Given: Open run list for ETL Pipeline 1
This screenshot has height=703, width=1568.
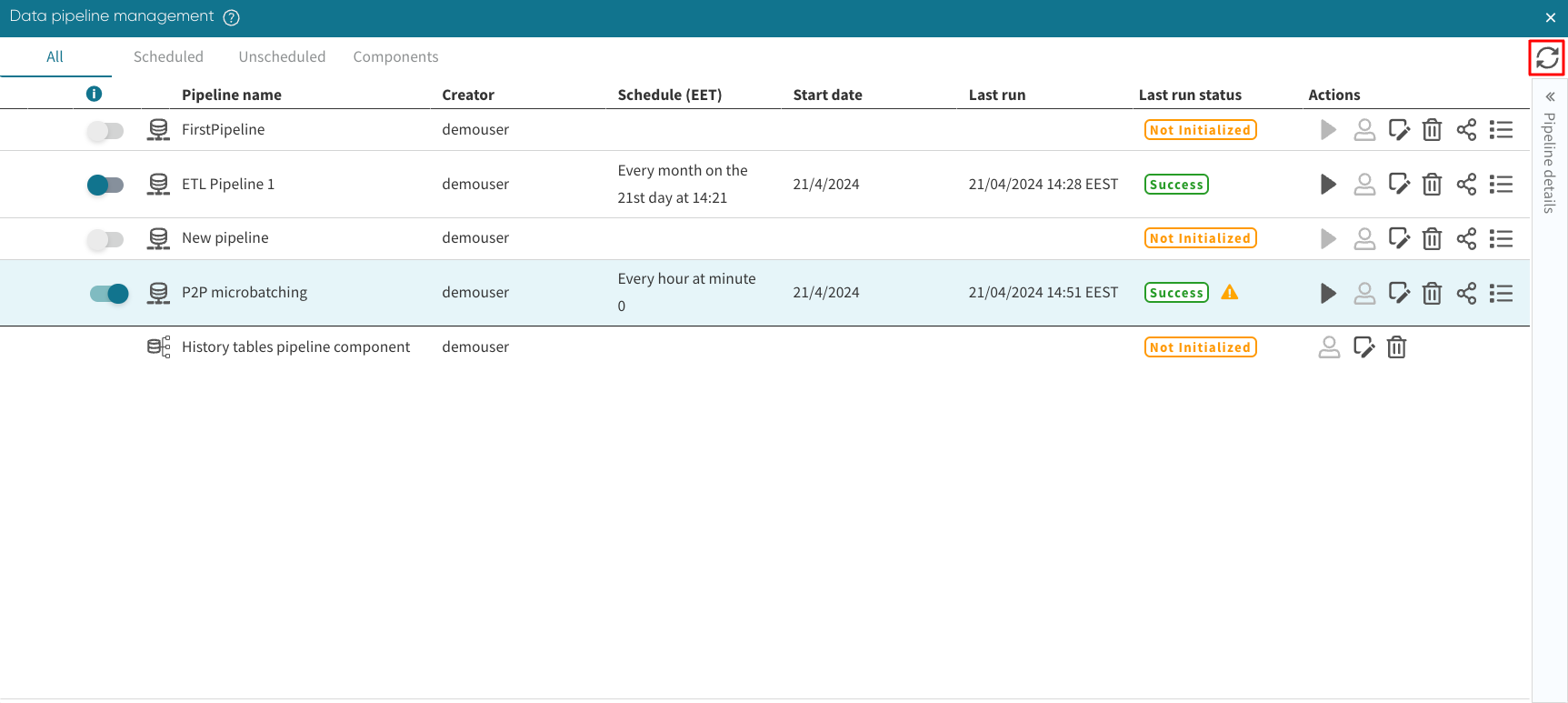Looking at the screenshot, I should 1501,185.
